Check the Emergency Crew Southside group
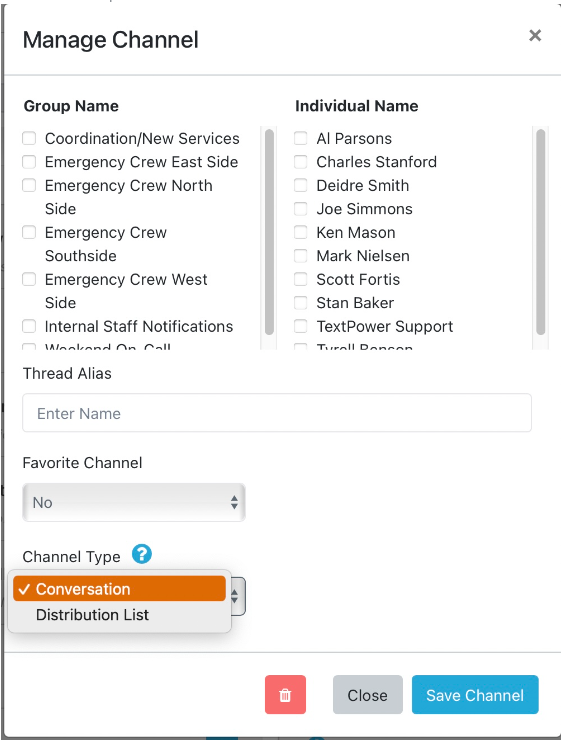This screenshot has width=562, height=742. coord(29,232)
